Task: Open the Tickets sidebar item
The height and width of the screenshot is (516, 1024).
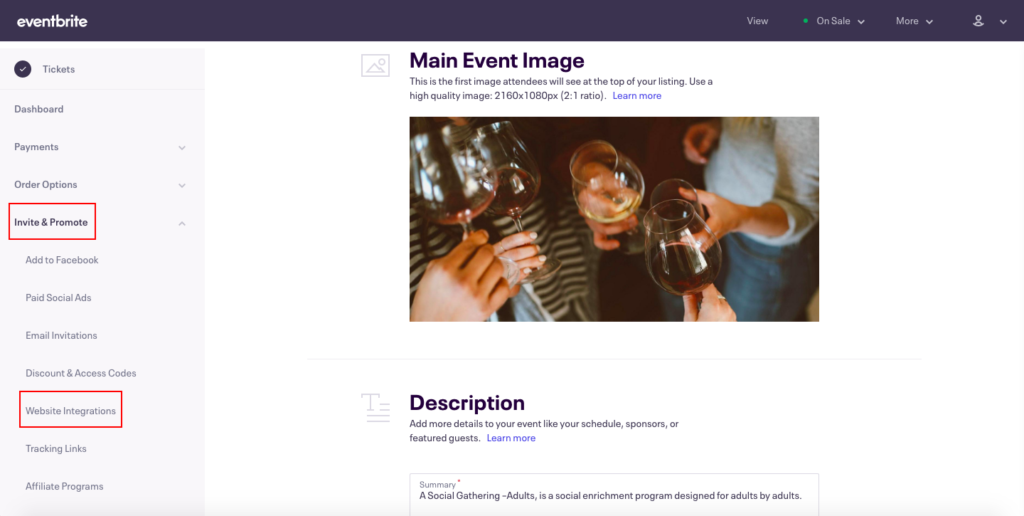Action: tap(59, 69)
